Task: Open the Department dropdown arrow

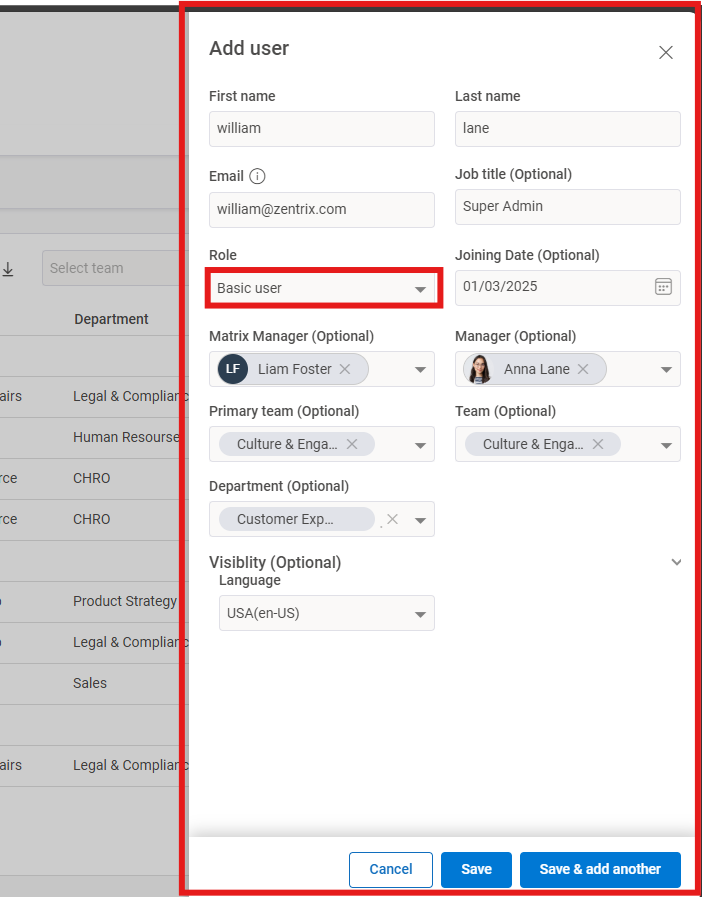Action: [421, 520]
